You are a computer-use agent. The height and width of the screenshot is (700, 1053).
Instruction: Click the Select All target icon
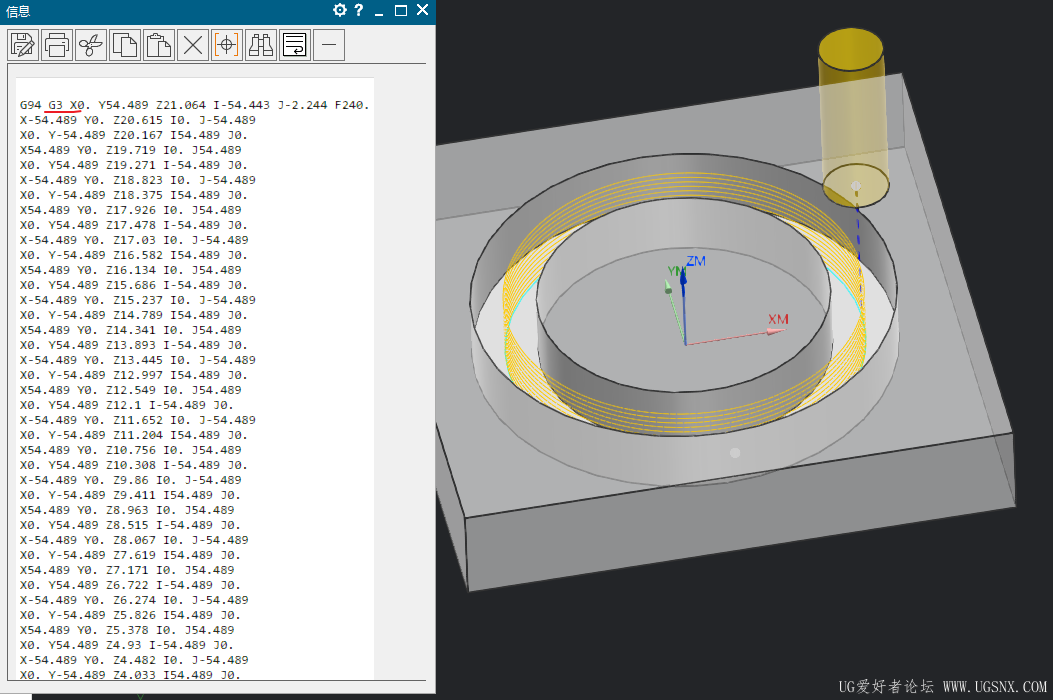227,45
